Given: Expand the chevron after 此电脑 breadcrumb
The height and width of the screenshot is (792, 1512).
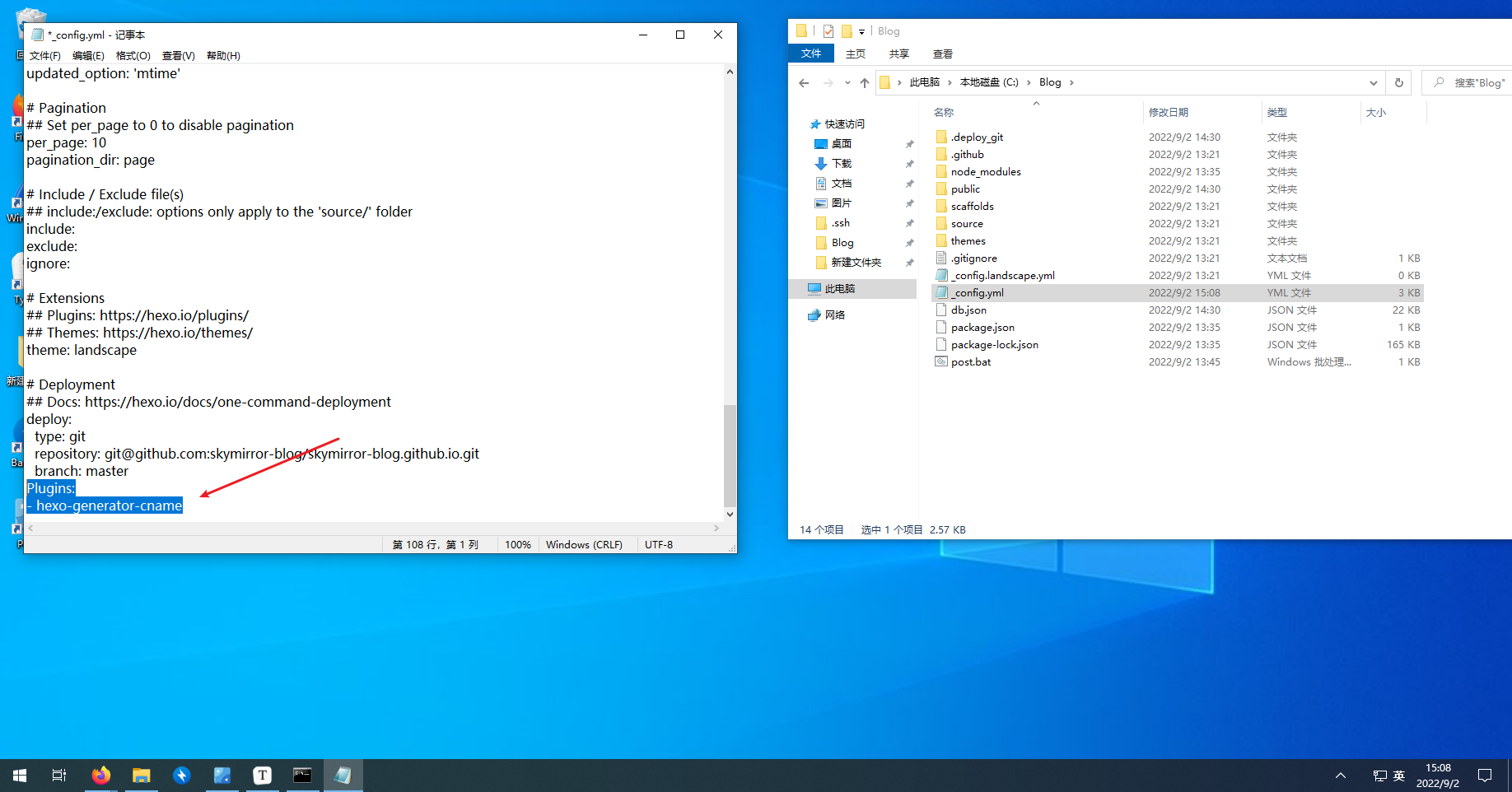Looking at the screenshot, I should tap(950, 82).
